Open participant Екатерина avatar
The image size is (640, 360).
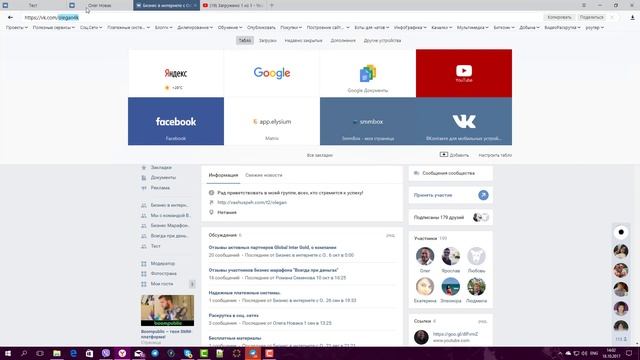[x=425, y=287]
